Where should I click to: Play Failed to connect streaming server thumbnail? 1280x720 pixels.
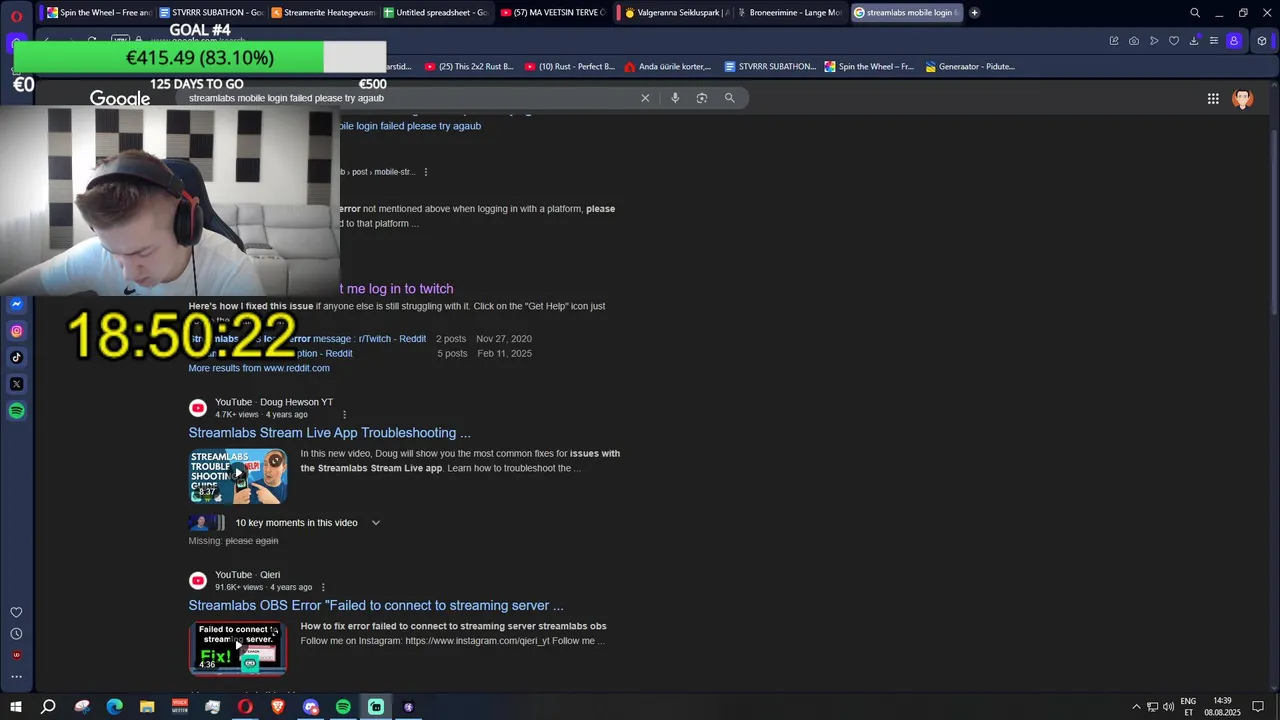pos(238,648)
